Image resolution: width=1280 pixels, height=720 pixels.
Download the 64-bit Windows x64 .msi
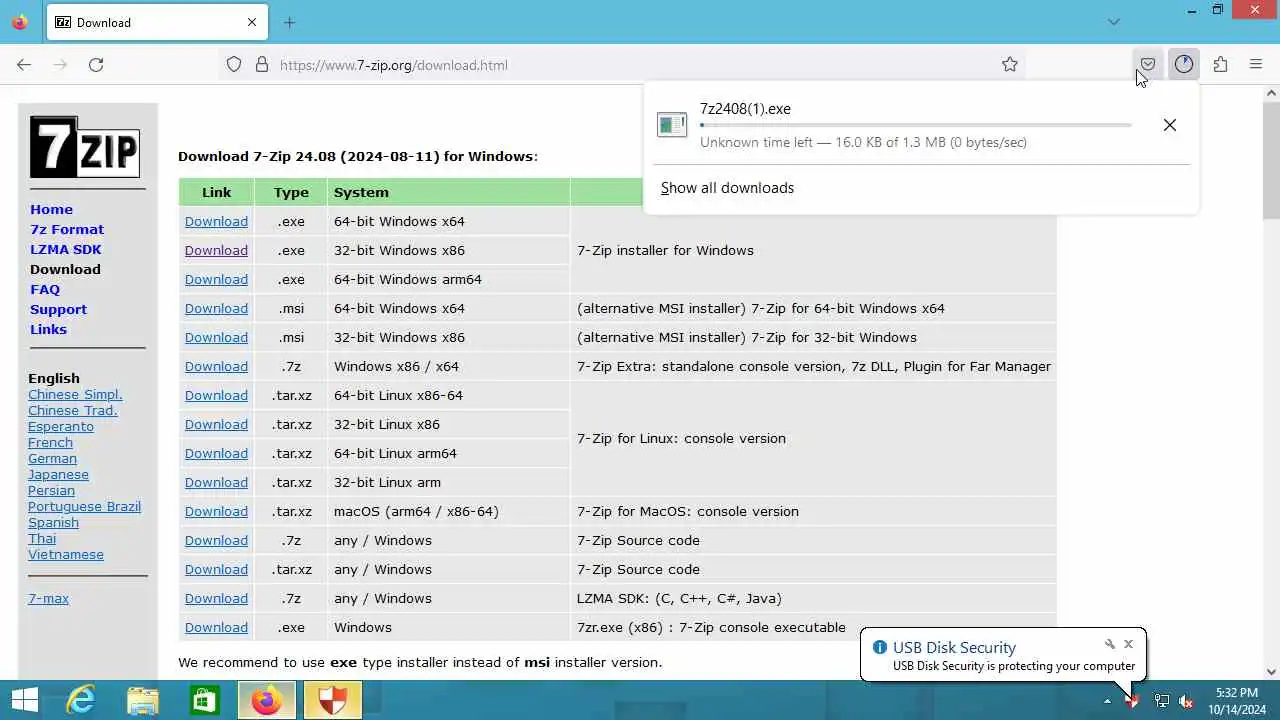(x=216, y=308)
